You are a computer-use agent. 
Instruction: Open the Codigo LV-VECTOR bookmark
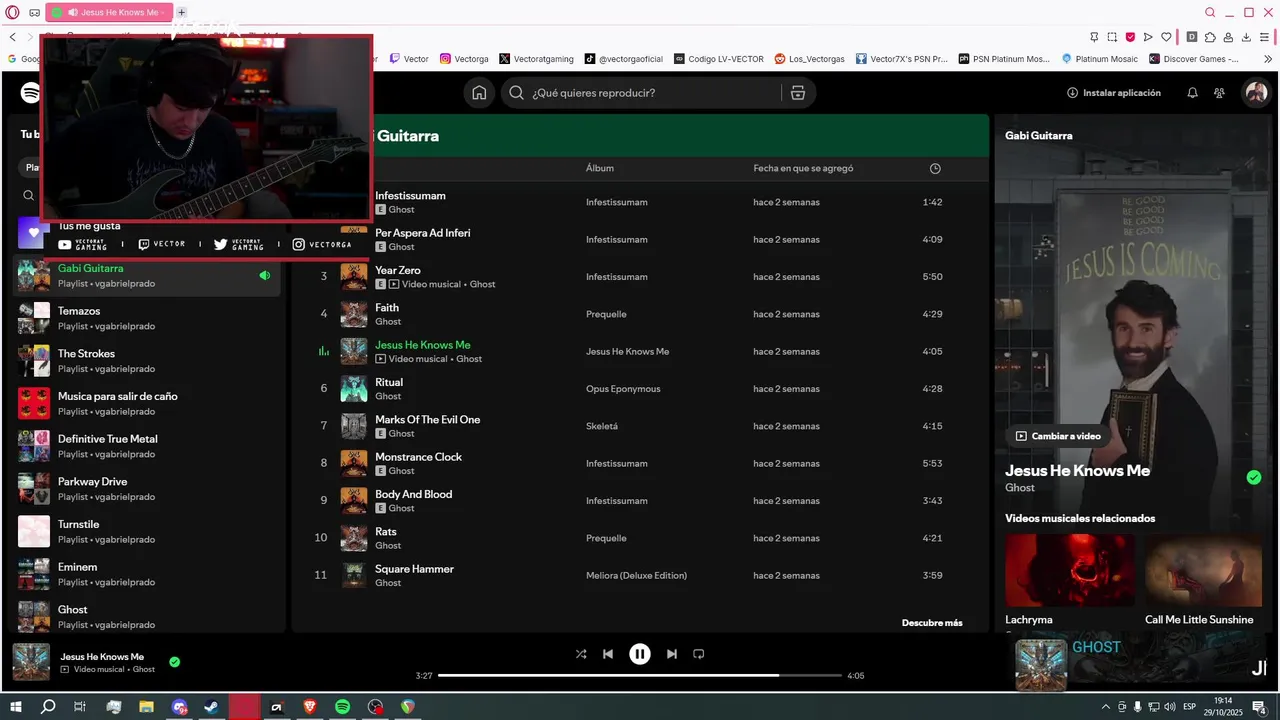tap(719, 59)
